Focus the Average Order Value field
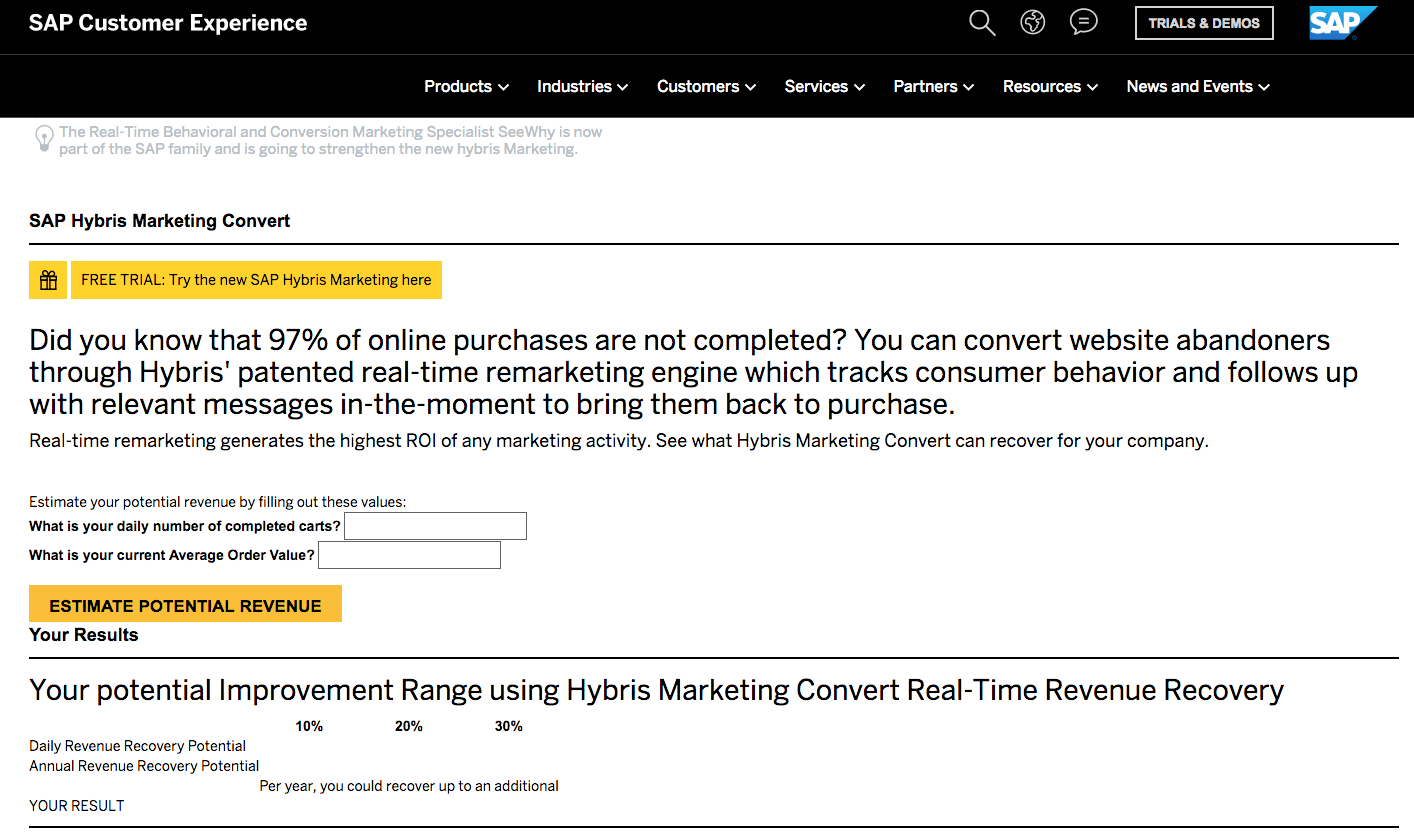1414x832 pixels. click(409, 555)
